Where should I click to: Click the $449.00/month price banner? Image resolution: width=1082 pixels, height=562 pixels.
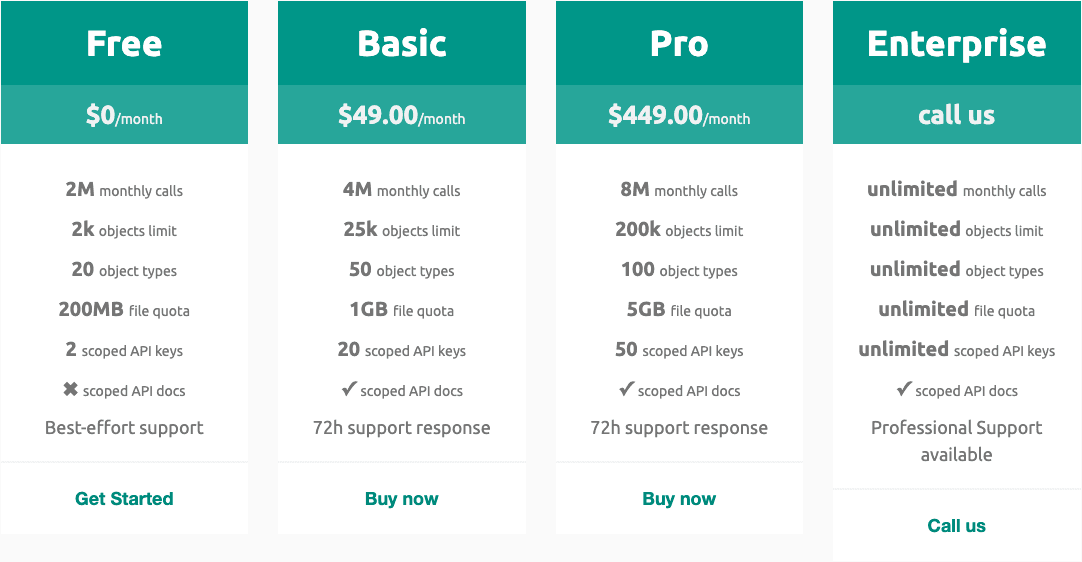tap(679, 115)
